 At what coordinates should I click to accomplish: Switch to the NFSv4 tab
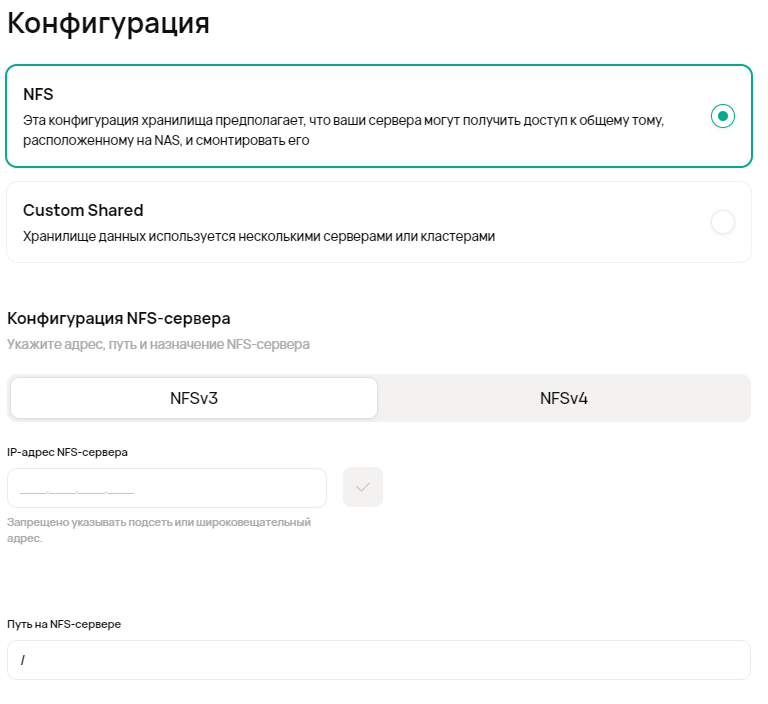[x=563, y=398]
